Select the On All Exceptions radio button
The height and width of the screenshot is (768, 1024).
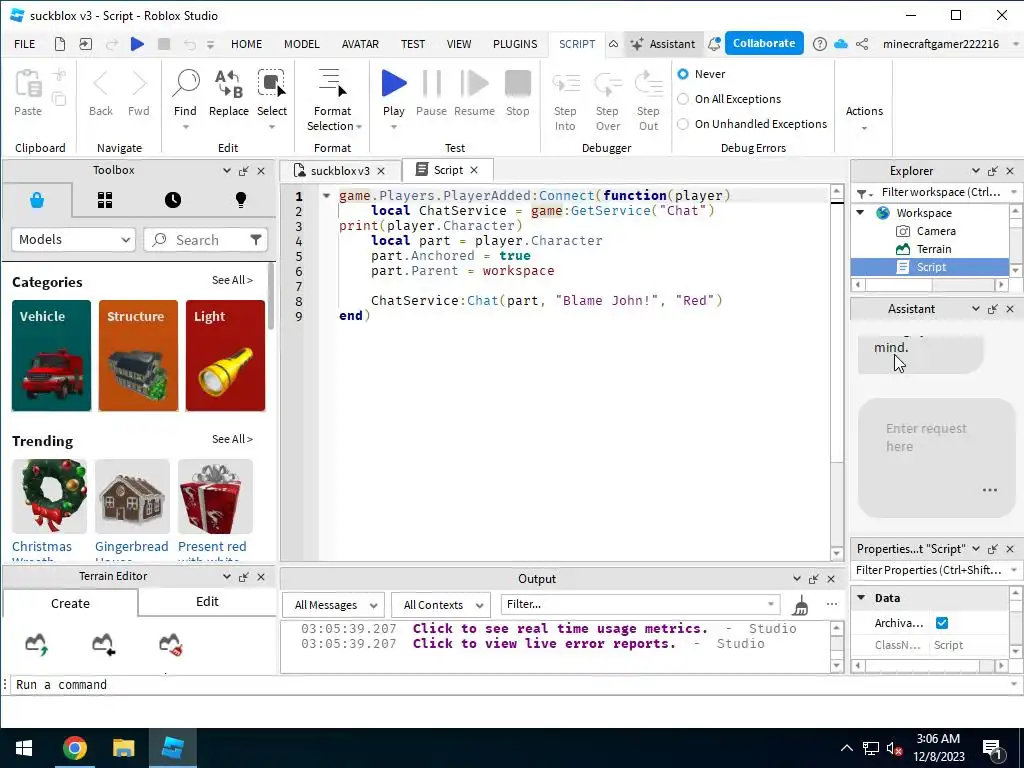click(x=683, y=99)
